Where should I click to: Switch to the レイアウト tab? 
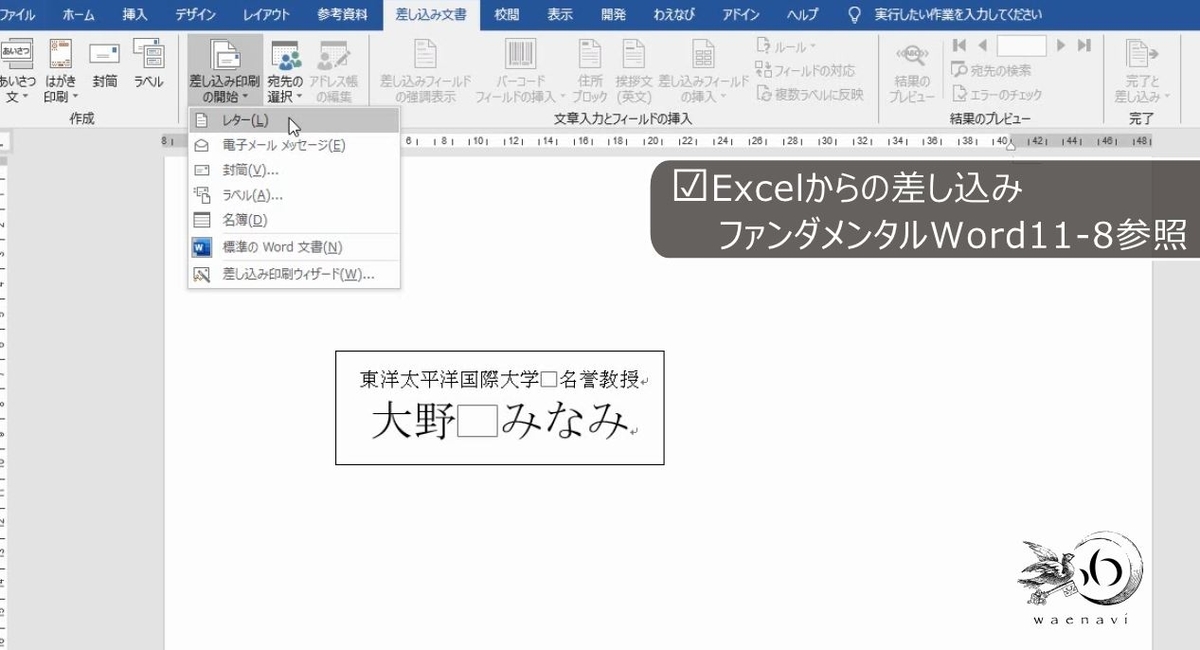coord(266,15)
